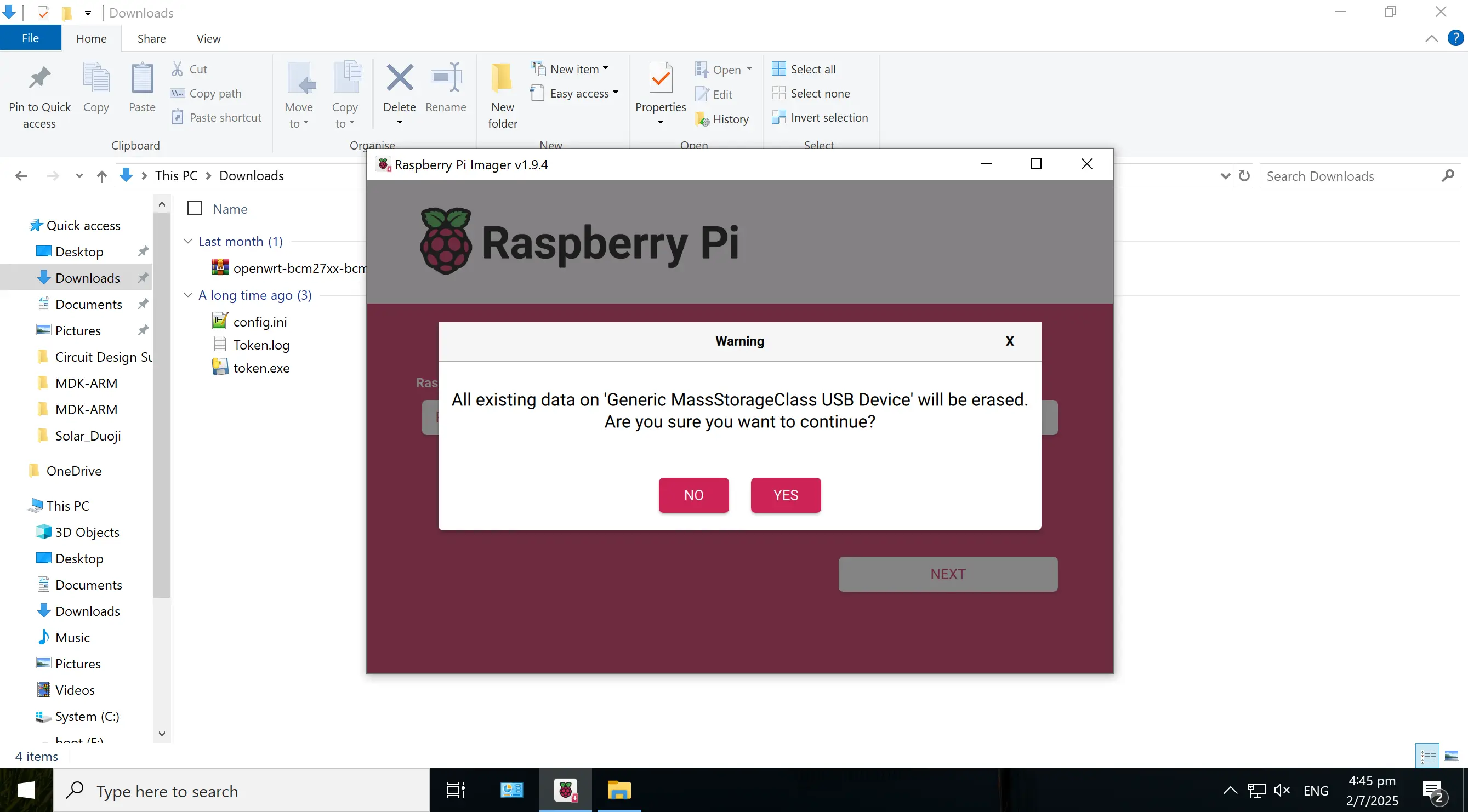Image resolution: width=1468 pixels, height=812 pixels.
Task: Open Circuit Design folder in navigation pane
Action: 95,357
